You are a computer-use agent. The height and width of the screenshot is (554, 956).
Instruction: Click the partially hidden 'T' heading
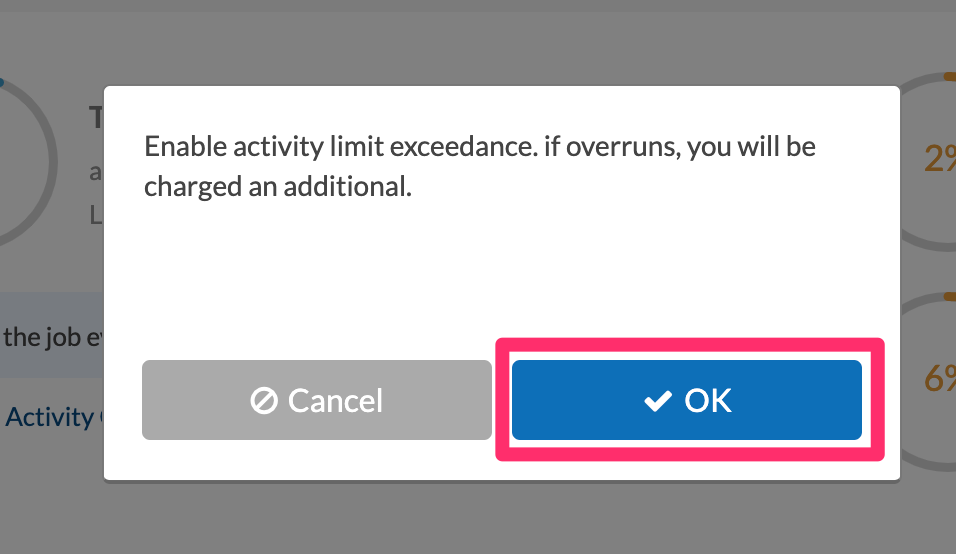[x=96, y=117]
